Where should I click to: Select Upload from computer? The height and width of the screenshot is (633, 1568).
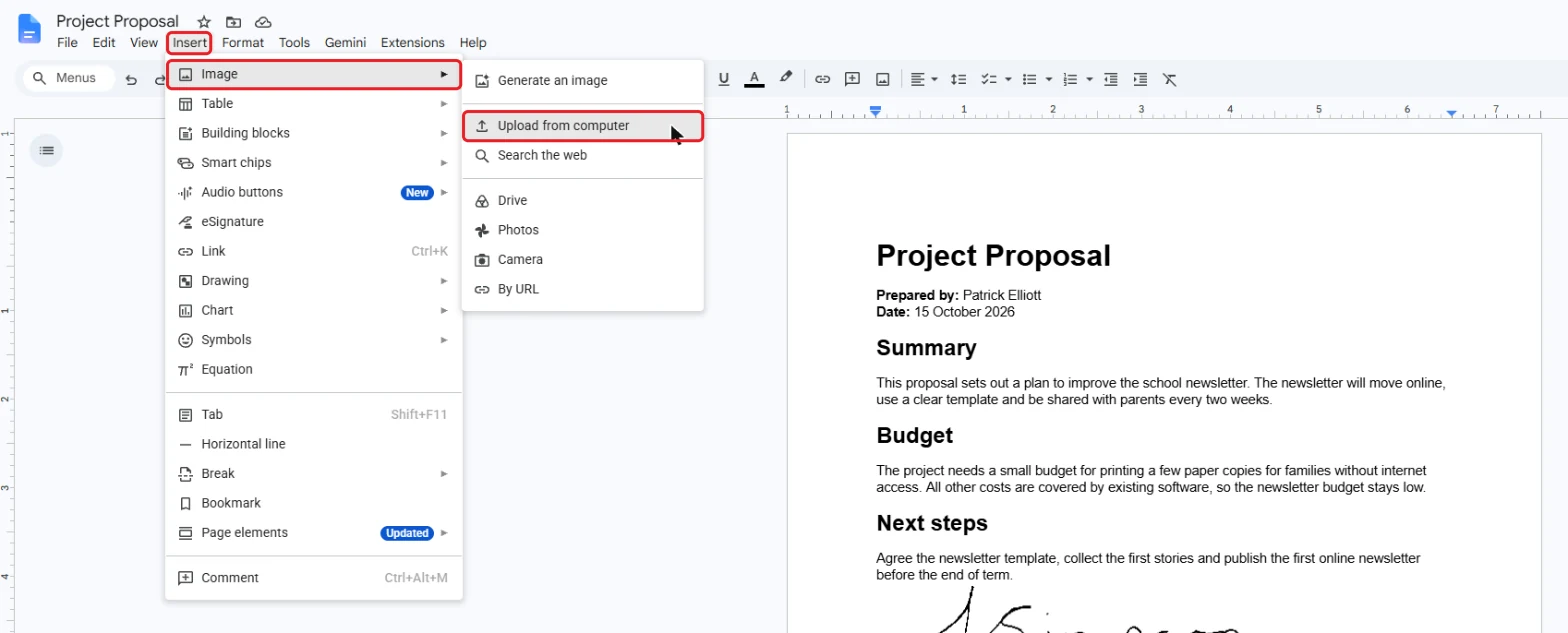point(583,126)
